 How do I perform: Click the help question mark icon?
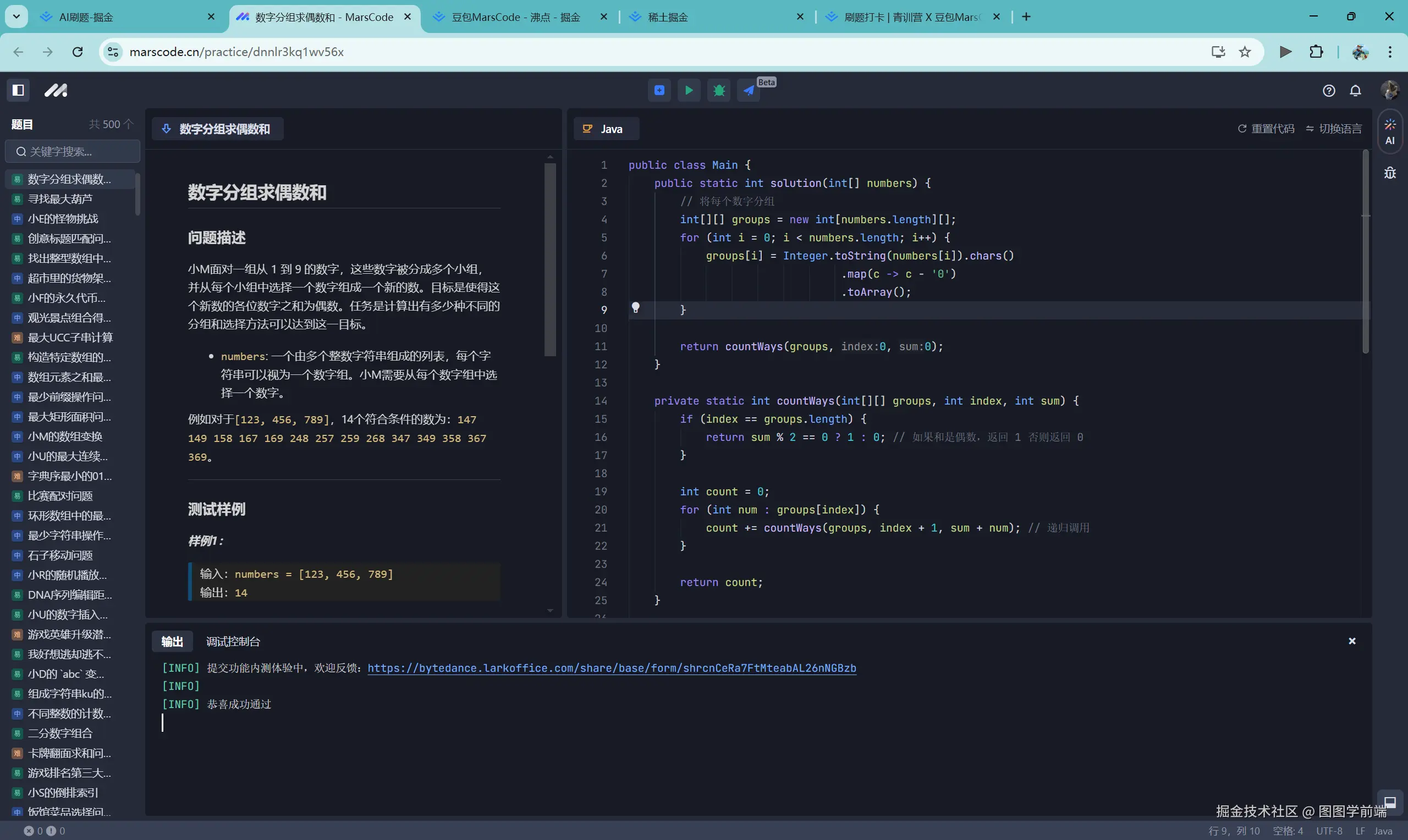point(1329,91)
